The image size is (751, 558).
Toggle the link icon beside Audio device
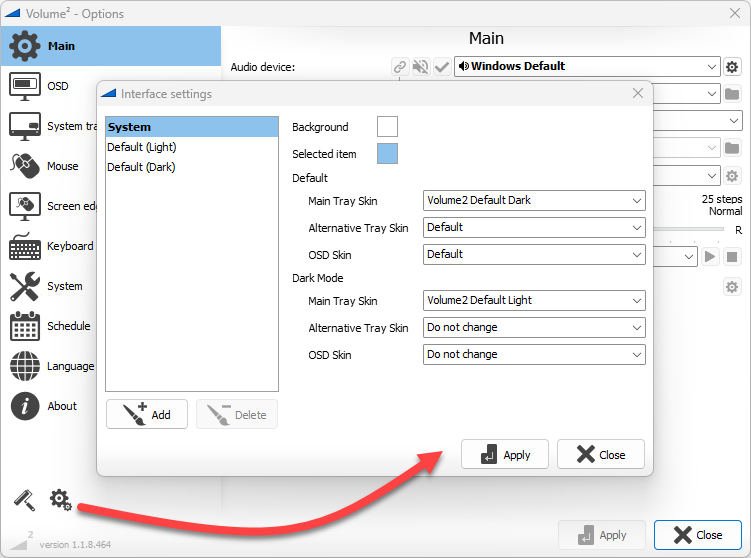click(400, 67)
